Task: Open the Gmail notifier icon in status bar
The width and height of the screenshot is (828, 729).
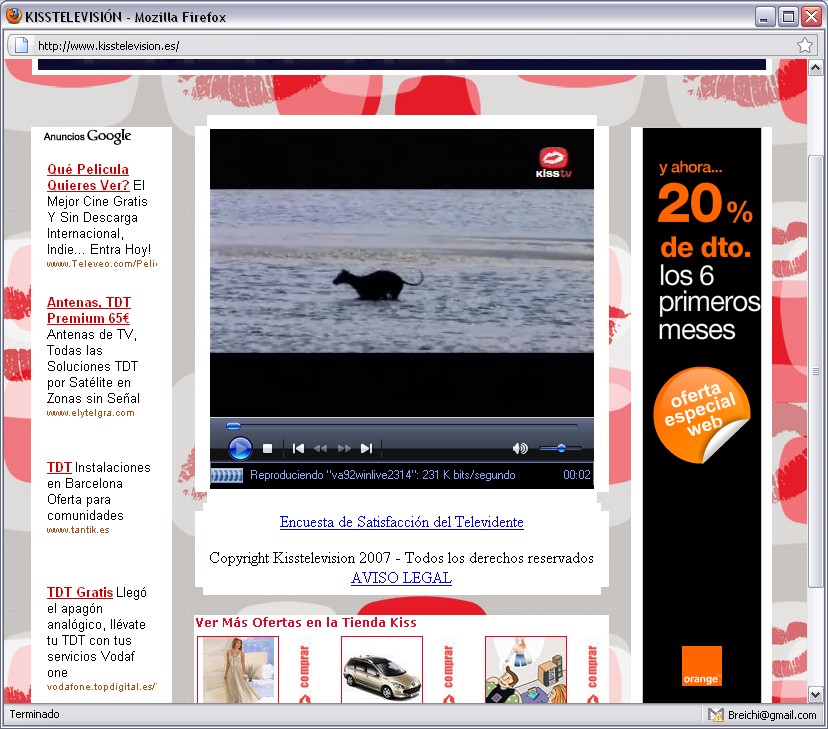Action: coord(716,715)
